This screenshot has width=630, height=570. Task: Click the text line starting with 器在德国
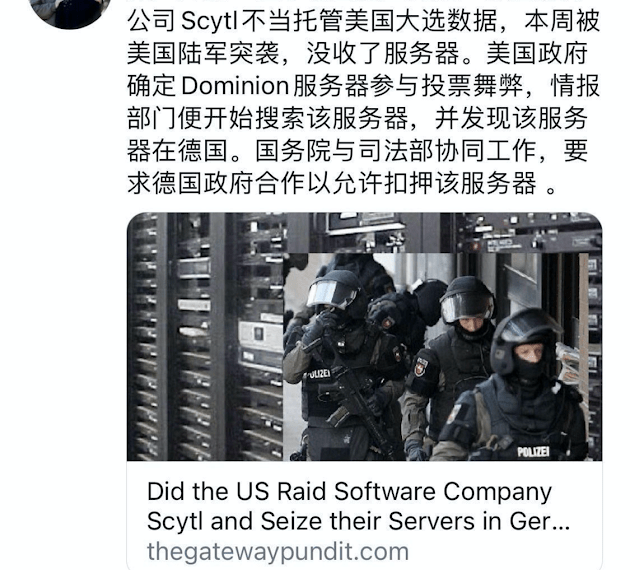click(x=357, y=151)
